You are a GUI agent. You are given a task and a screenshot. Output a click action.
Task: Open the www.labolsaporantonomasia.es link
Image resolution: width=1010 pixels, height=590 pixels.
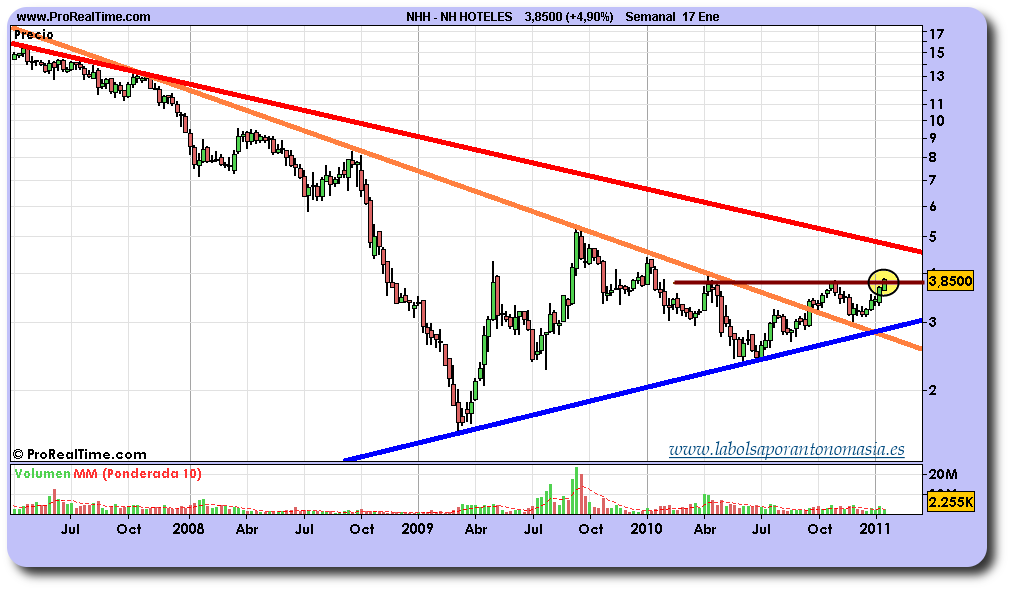click(x=786, y=449)
